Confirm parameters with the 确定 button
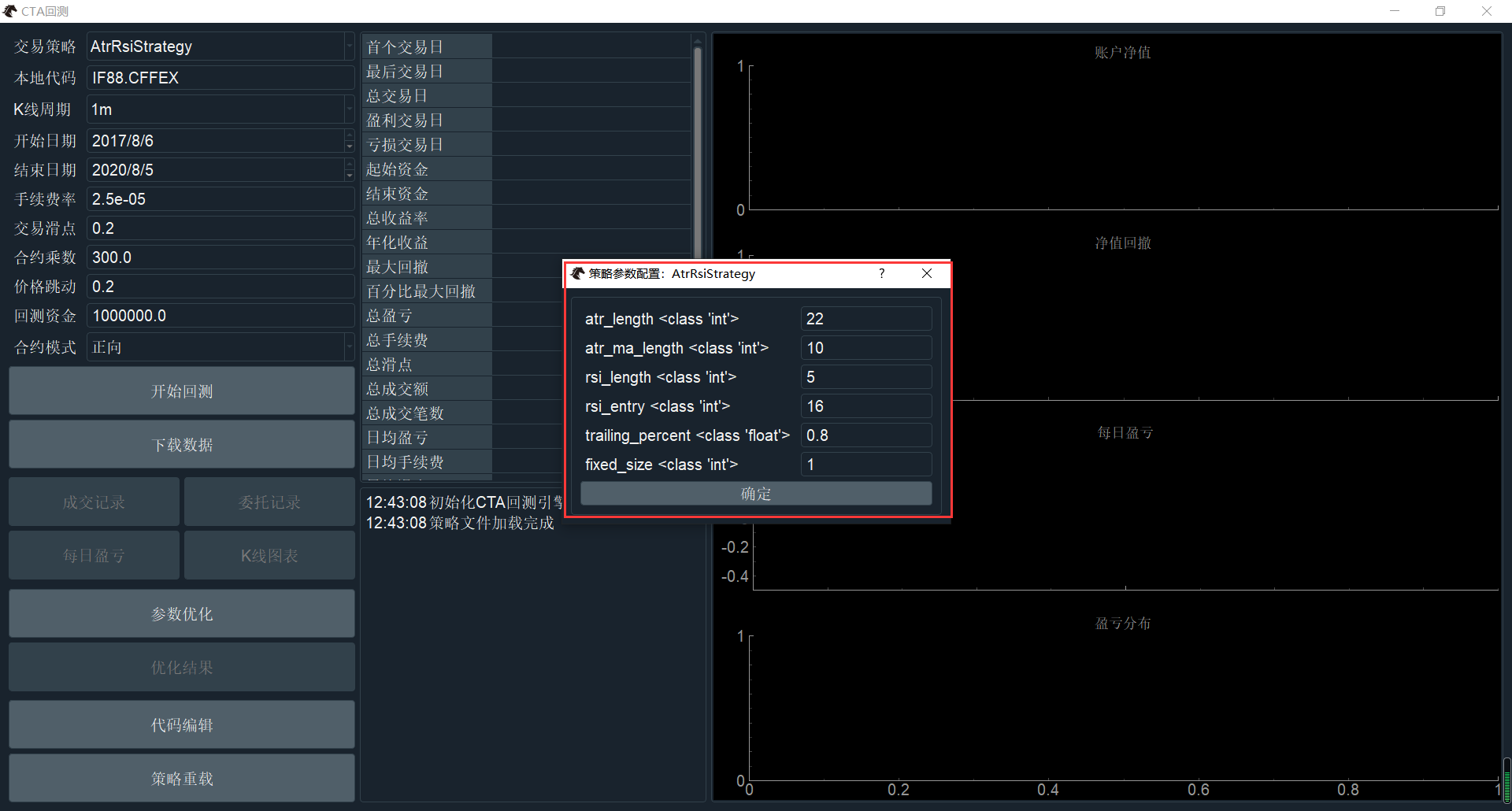The height and width of the screenshot is (811, 1512). click(755, 494)
